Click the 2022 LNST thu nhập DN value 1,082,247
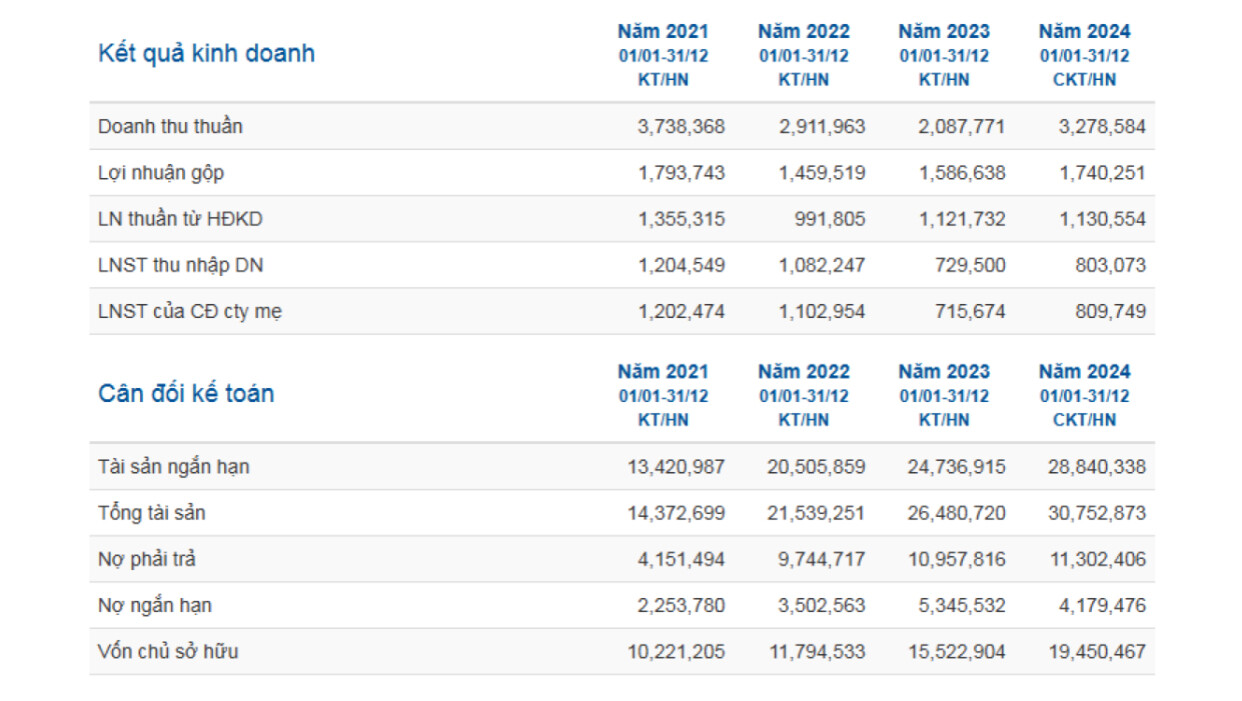This screenshot has width=1242, height=701. [822, 265]
